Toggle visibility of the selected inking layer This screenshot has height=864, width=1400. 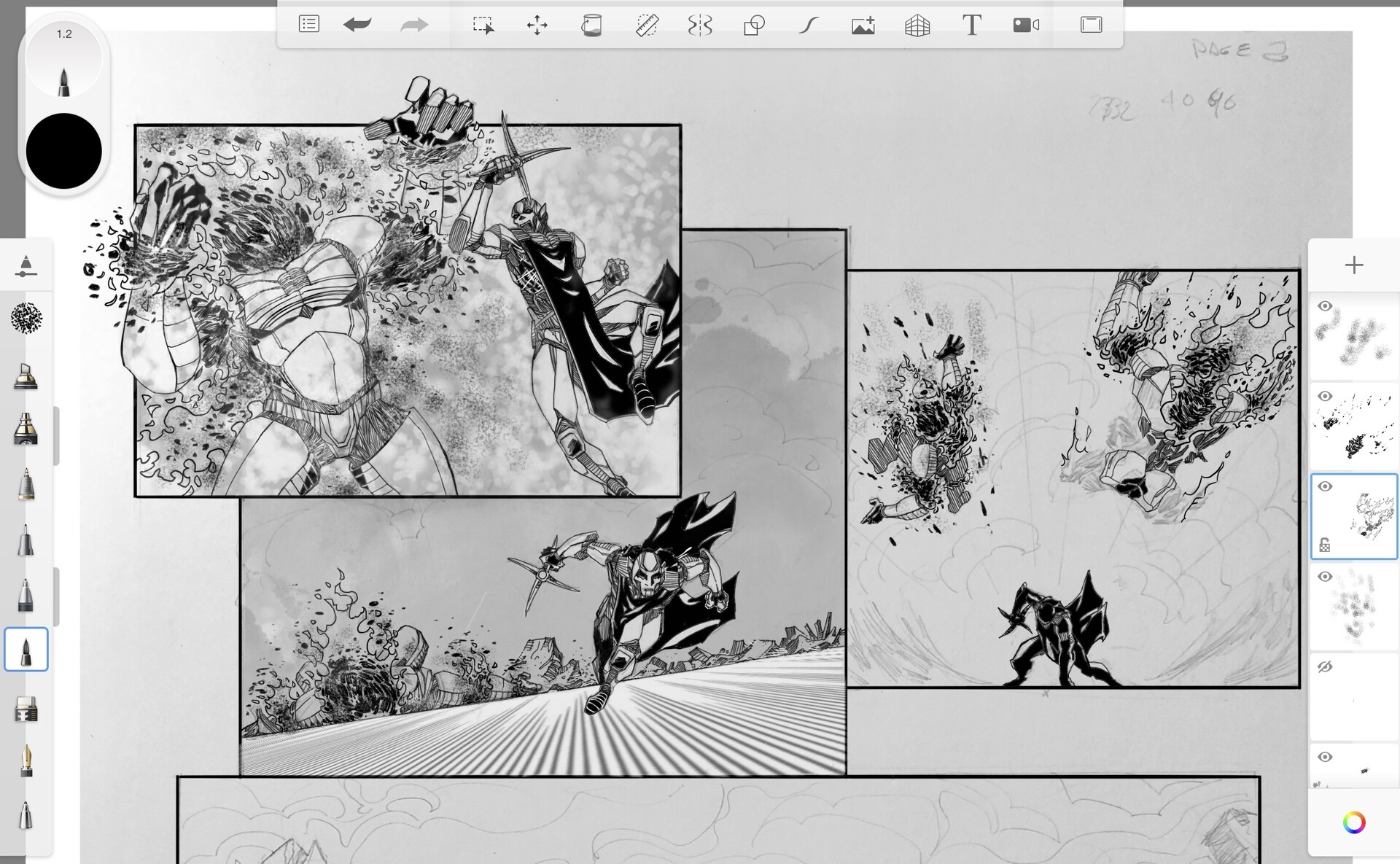(x=1326, y=486)
